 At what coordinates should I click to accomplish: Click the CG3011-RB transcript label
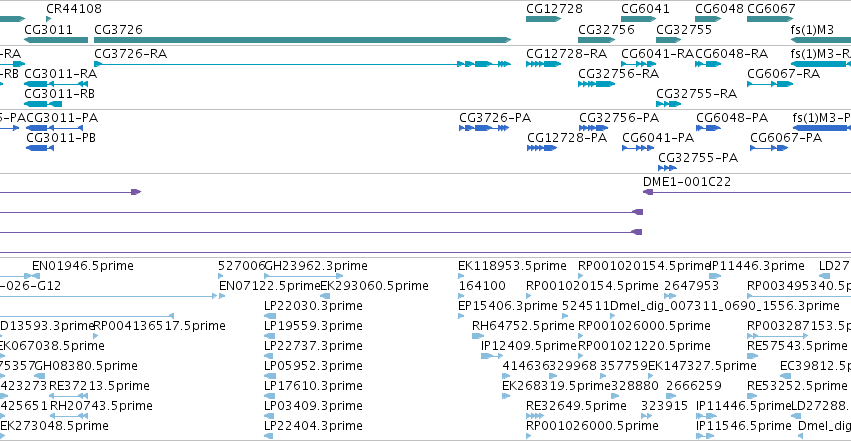(x=59, y=94)
